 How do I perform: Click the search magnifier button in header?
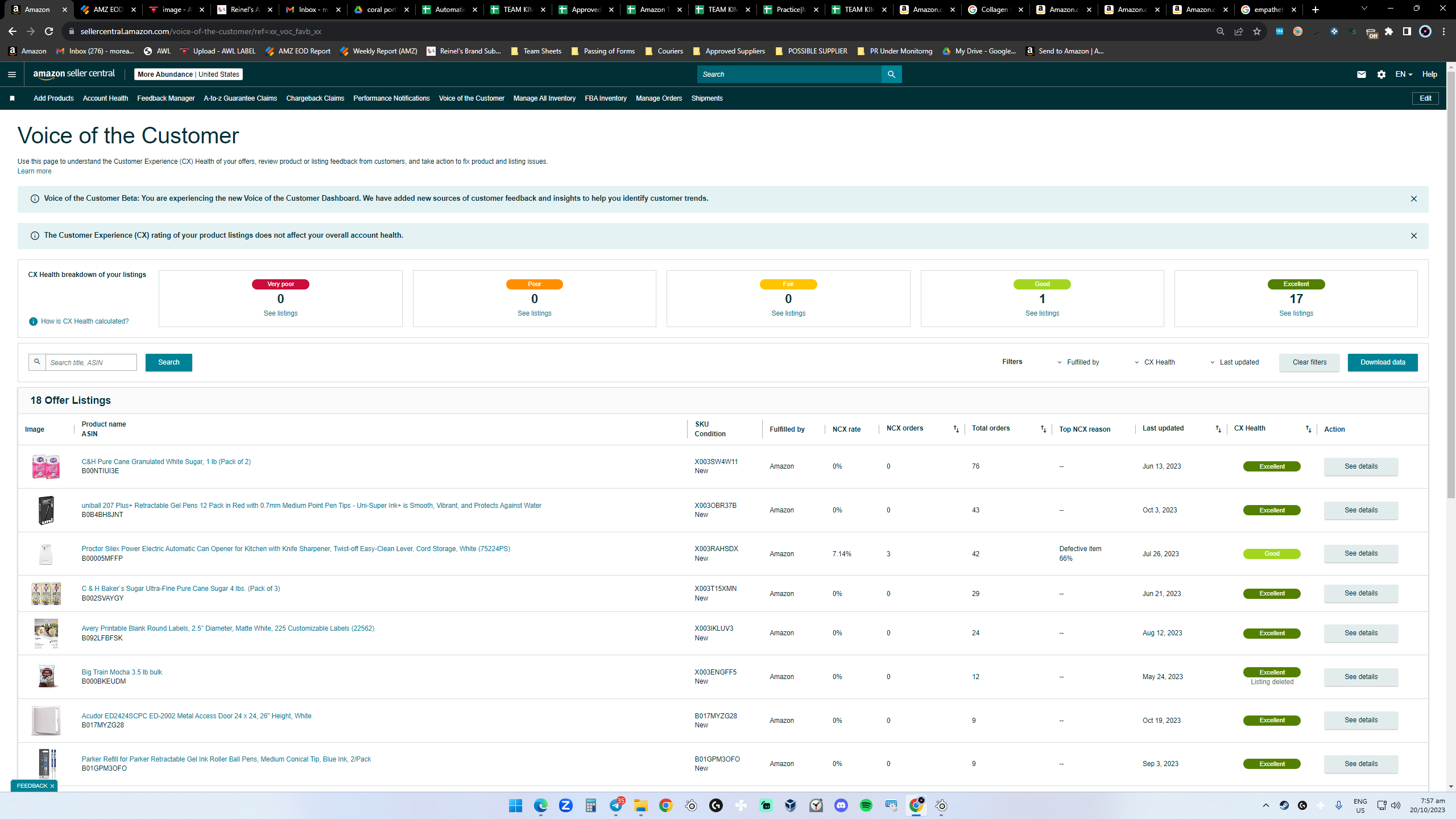coord(891,75)
